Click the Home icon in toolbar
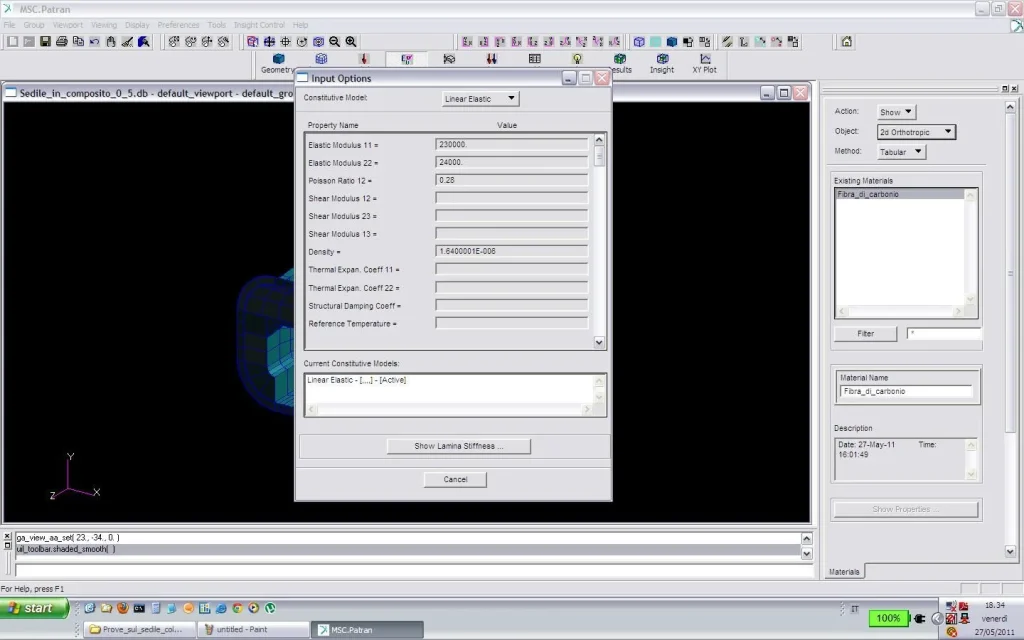This screenshot has width=1024, height=640. [x=846, y=41]
